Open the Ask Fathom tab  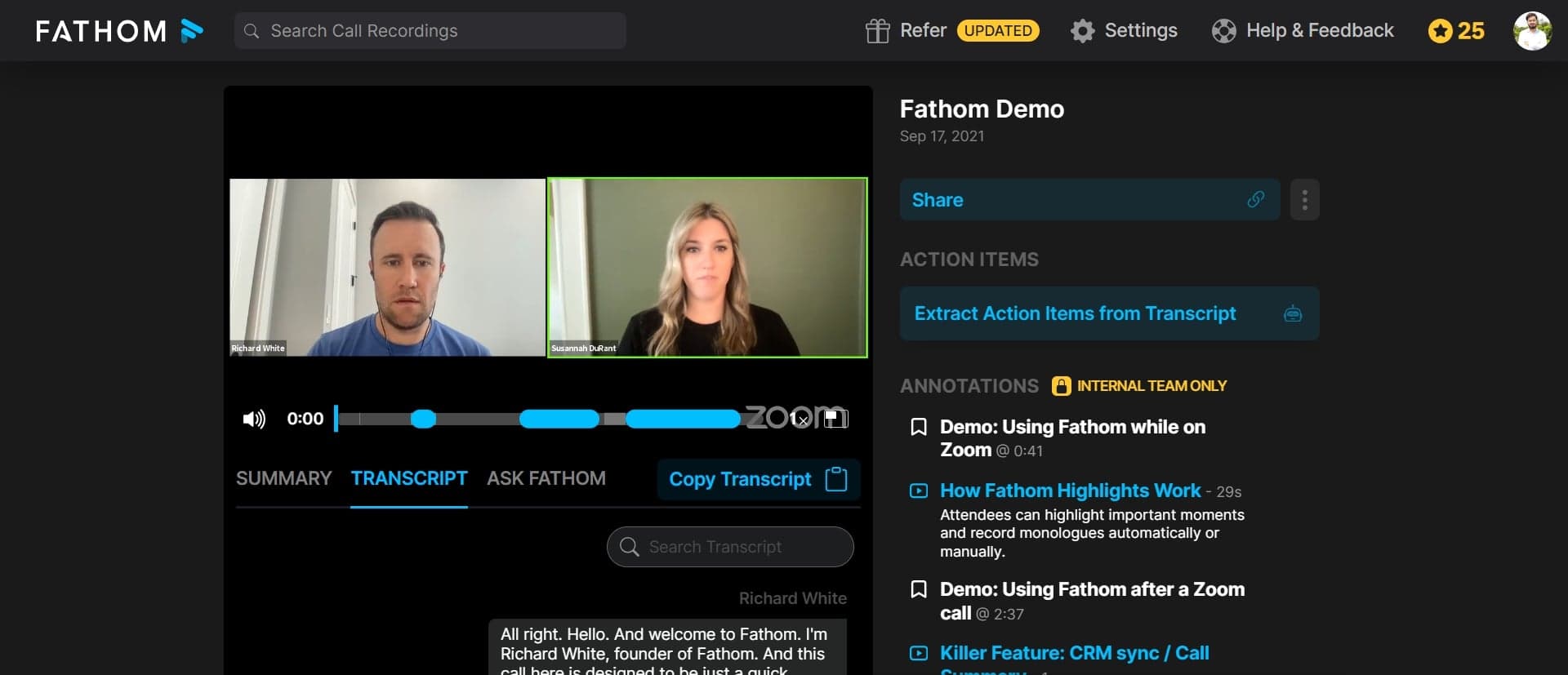click(x=546, y=478)
